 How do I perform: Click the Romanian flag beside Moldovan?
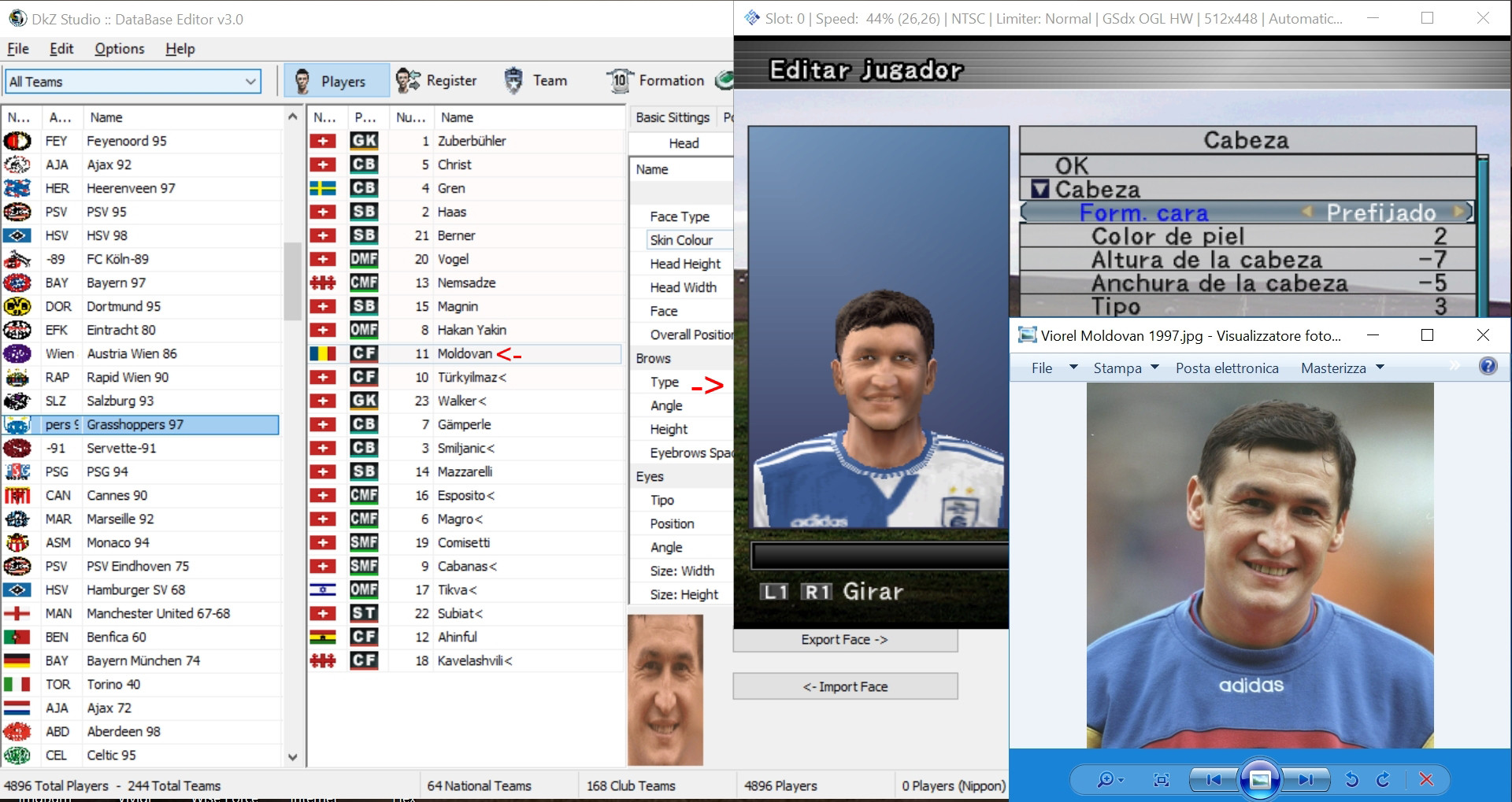click(x=323, y=353)
